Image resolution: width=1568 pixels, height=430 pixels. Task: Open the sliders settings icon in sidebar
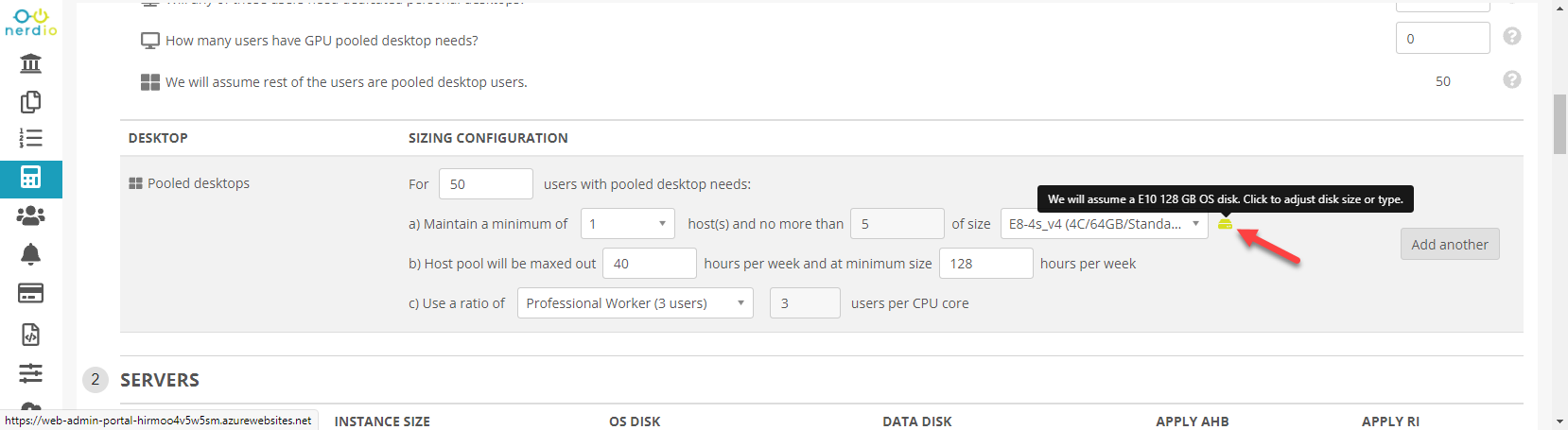30,373
